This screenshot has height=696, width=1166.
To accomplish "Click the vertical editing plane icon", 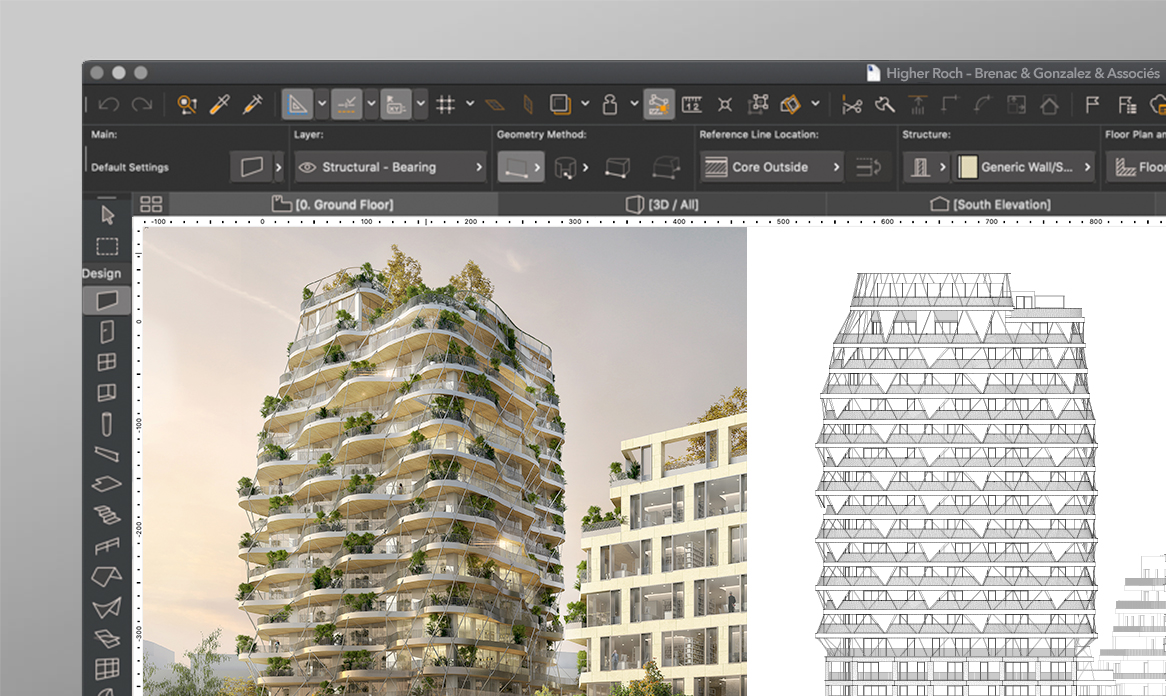I will [x=528, y=105].
